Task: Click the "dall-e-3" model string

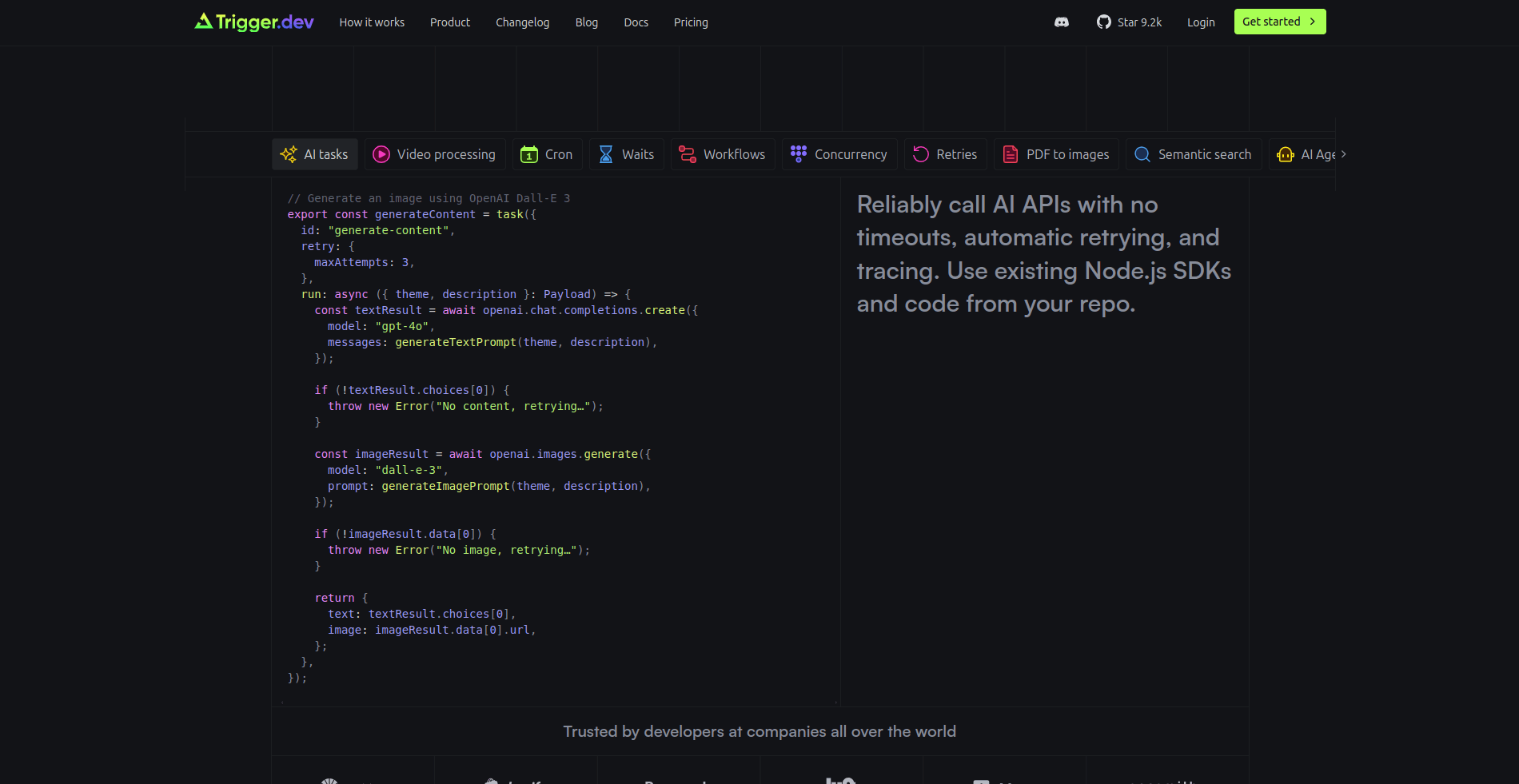Action: pos(409,470)
